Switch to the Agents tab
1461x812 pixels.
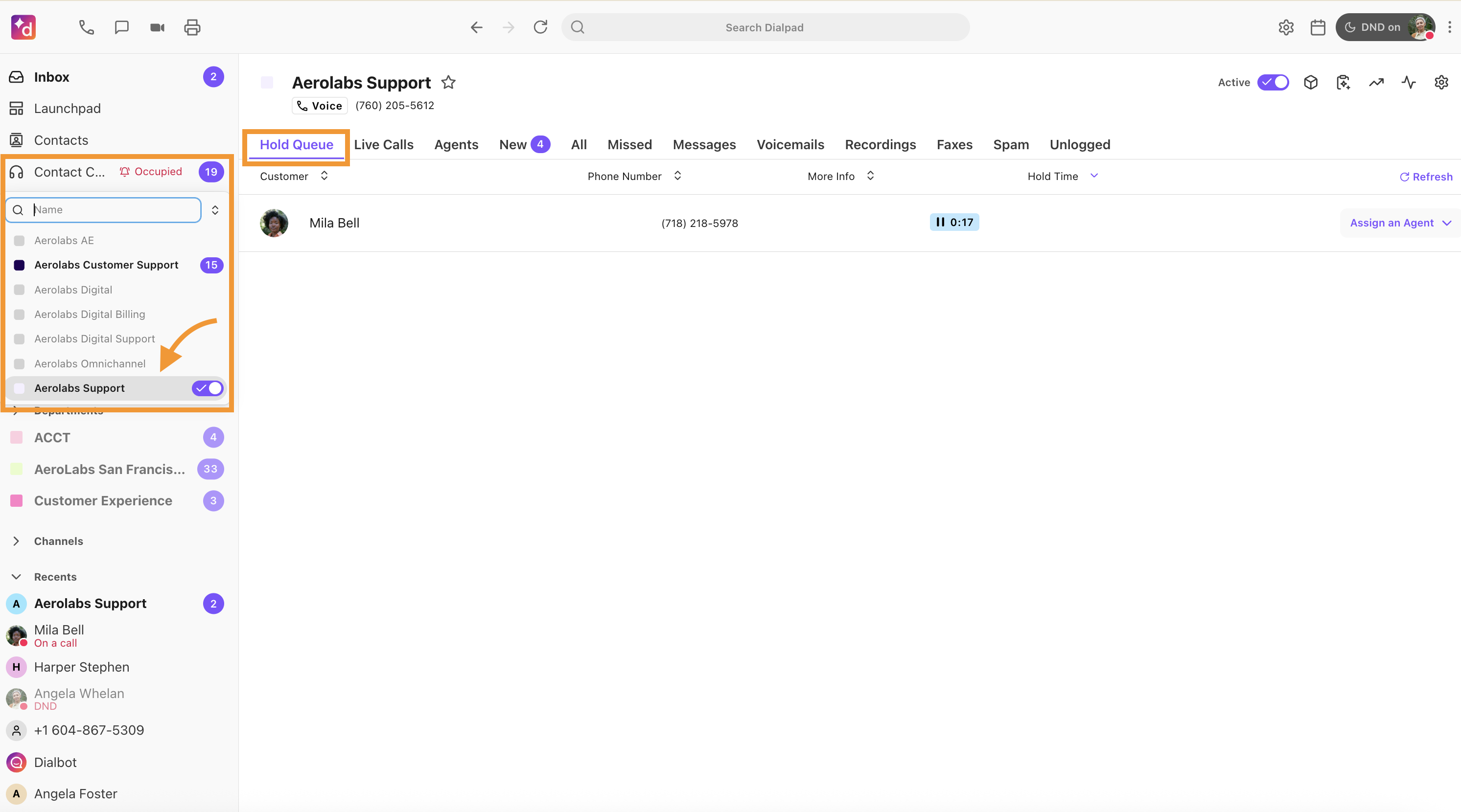coord(456,144)
